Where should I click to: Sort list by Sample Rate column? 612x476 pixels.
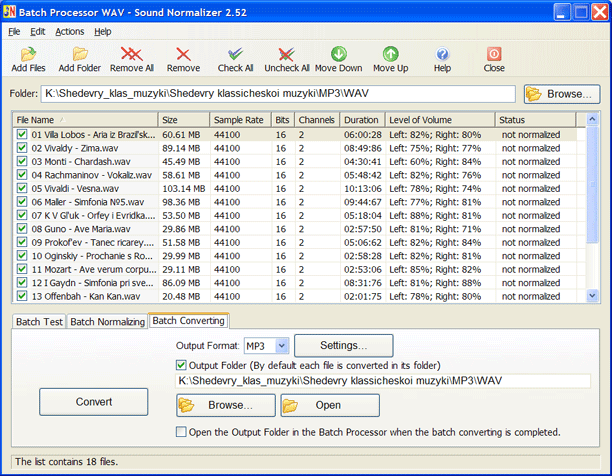[x=240, y=120]
